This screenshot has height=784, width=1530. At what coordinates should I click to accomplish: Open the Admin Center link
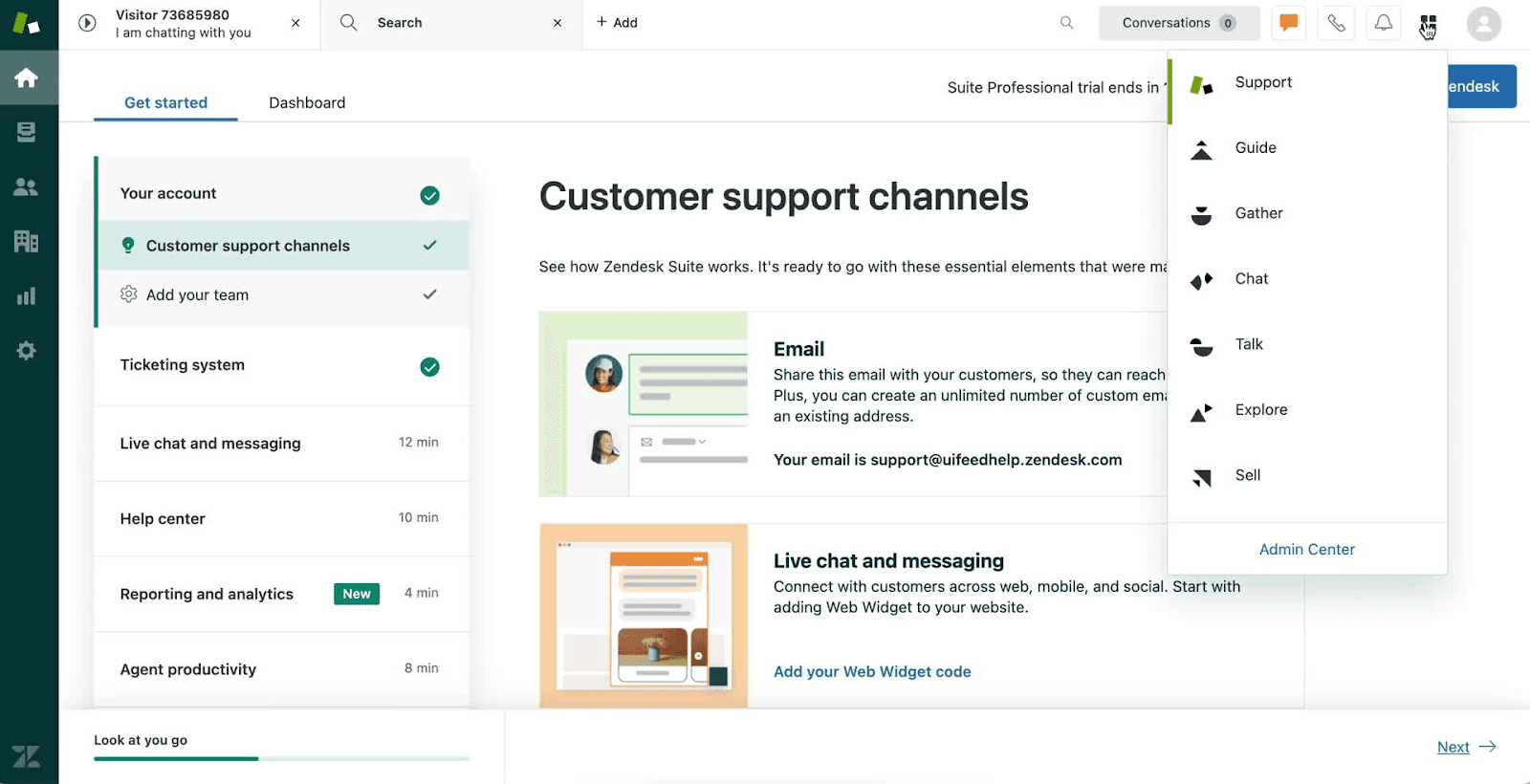click(1306, 549)
